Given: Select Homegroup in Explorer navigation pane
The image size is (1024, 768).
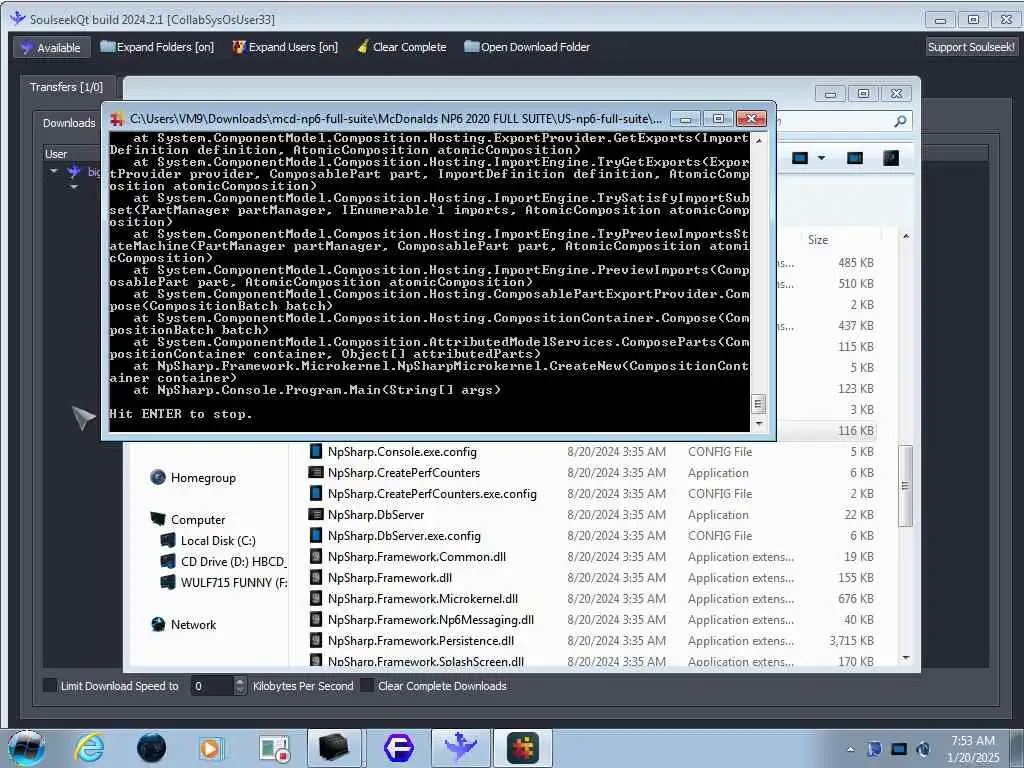Looking at the screenshot, I should click(203, 478).
